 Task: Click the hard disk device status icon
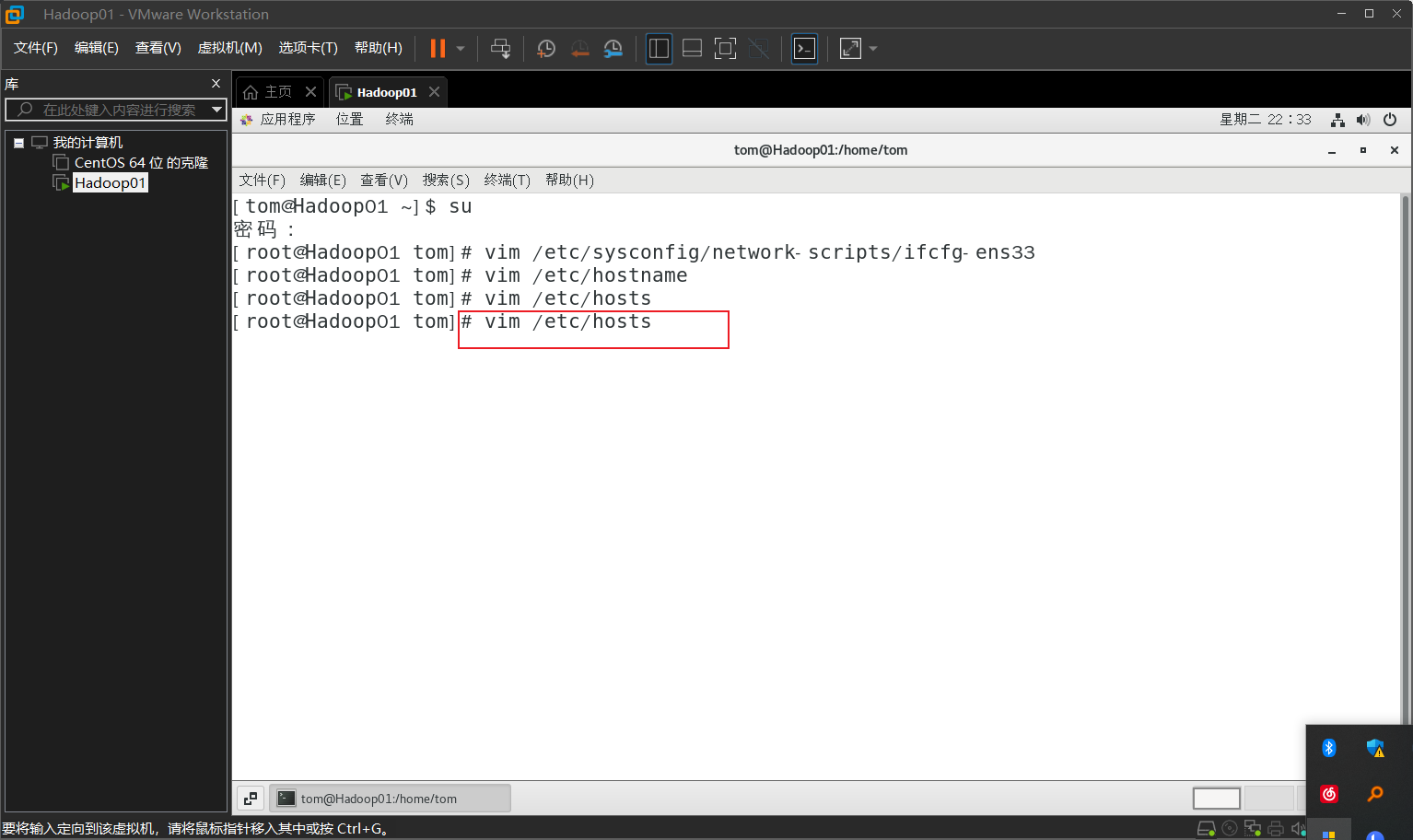pos(1206,829)
